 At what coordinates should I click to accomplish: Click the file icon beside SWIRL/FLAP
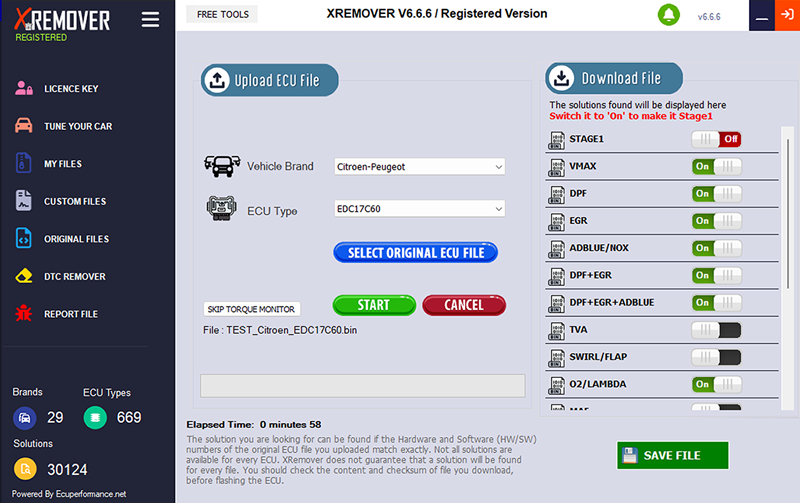[556, 358]
